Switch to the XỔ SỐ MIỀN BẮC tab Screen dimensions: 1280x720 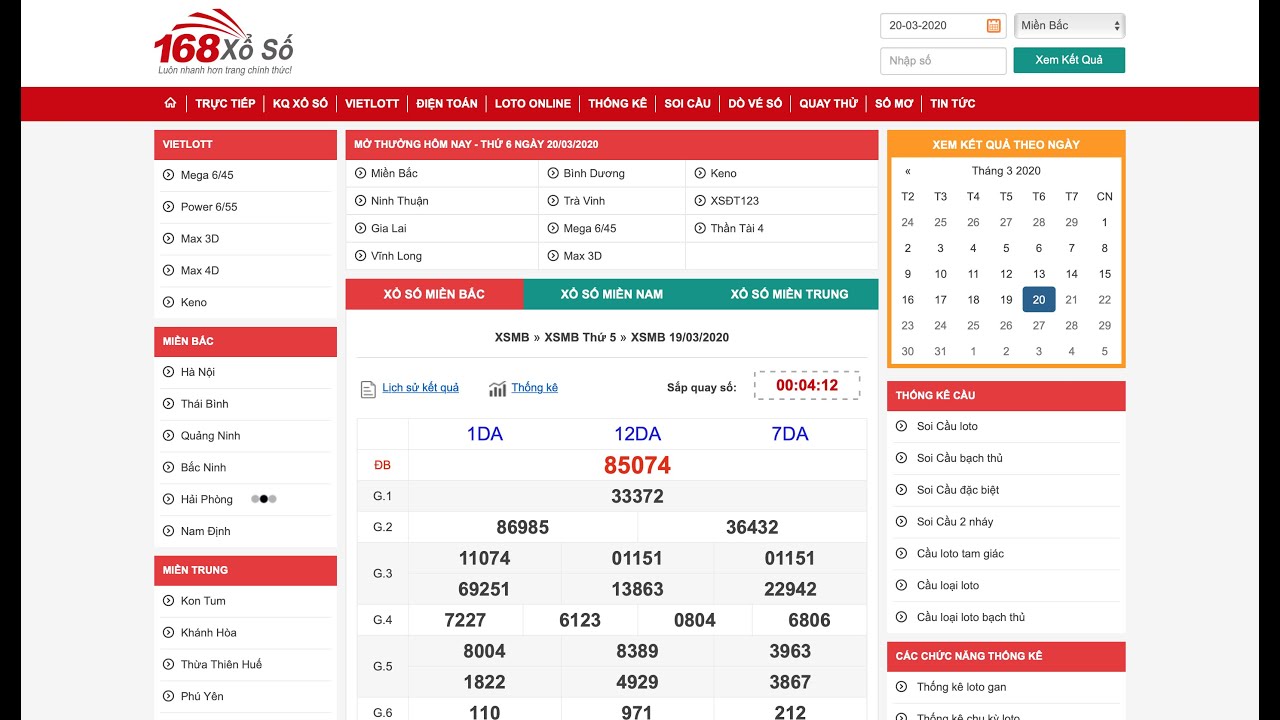pos(434,294)
